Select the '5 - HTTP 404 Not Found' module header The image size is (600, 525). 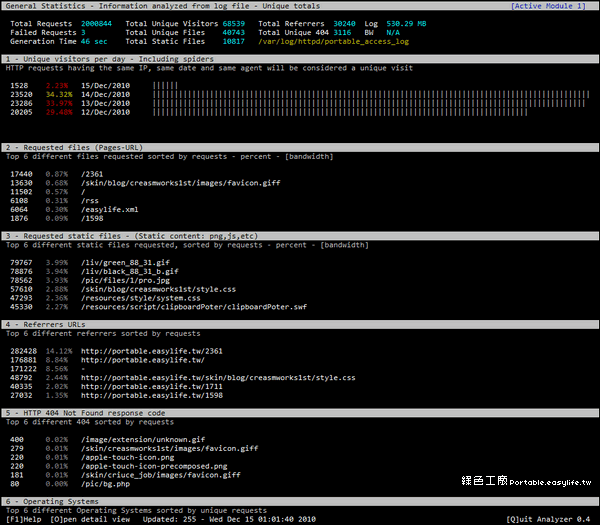(x=300, y=413)
